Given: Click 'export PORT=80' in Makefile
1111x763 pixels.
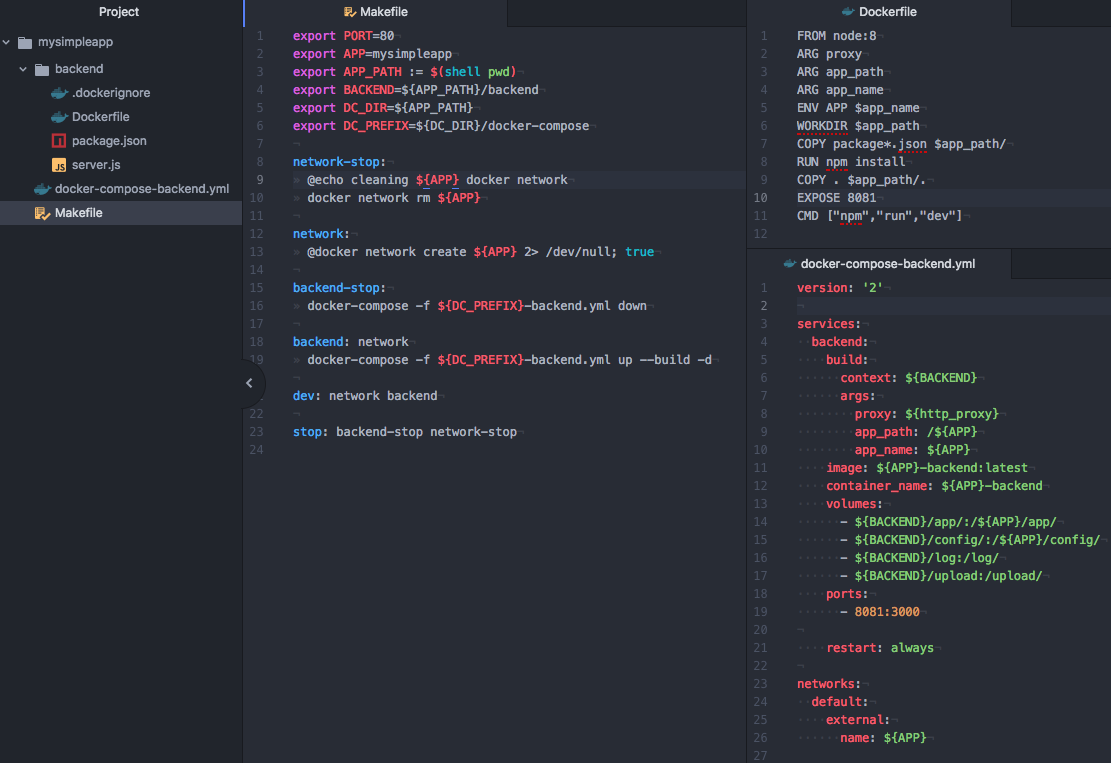Looking at the screenshot, I should click(x=344, y=36).
